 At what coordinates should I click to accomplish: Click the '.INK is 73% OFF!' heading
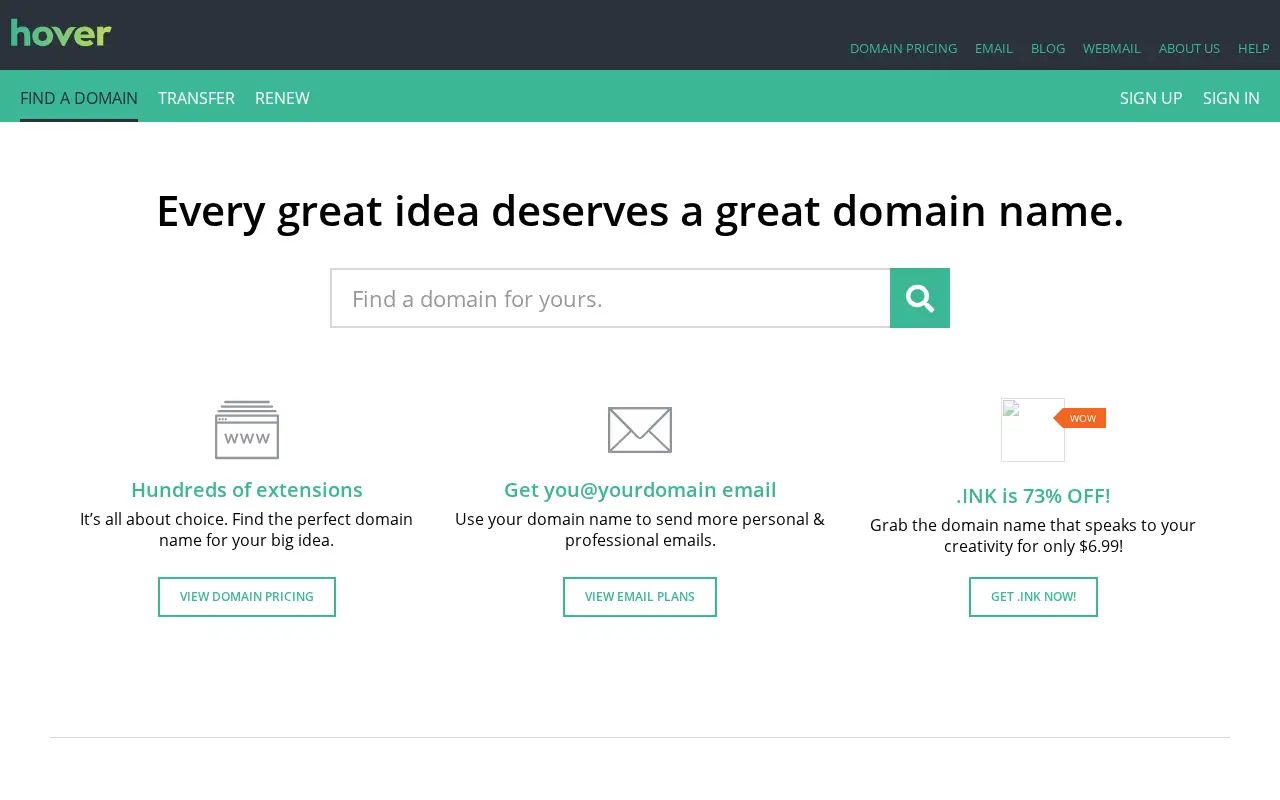click(x=1033, y=496)
